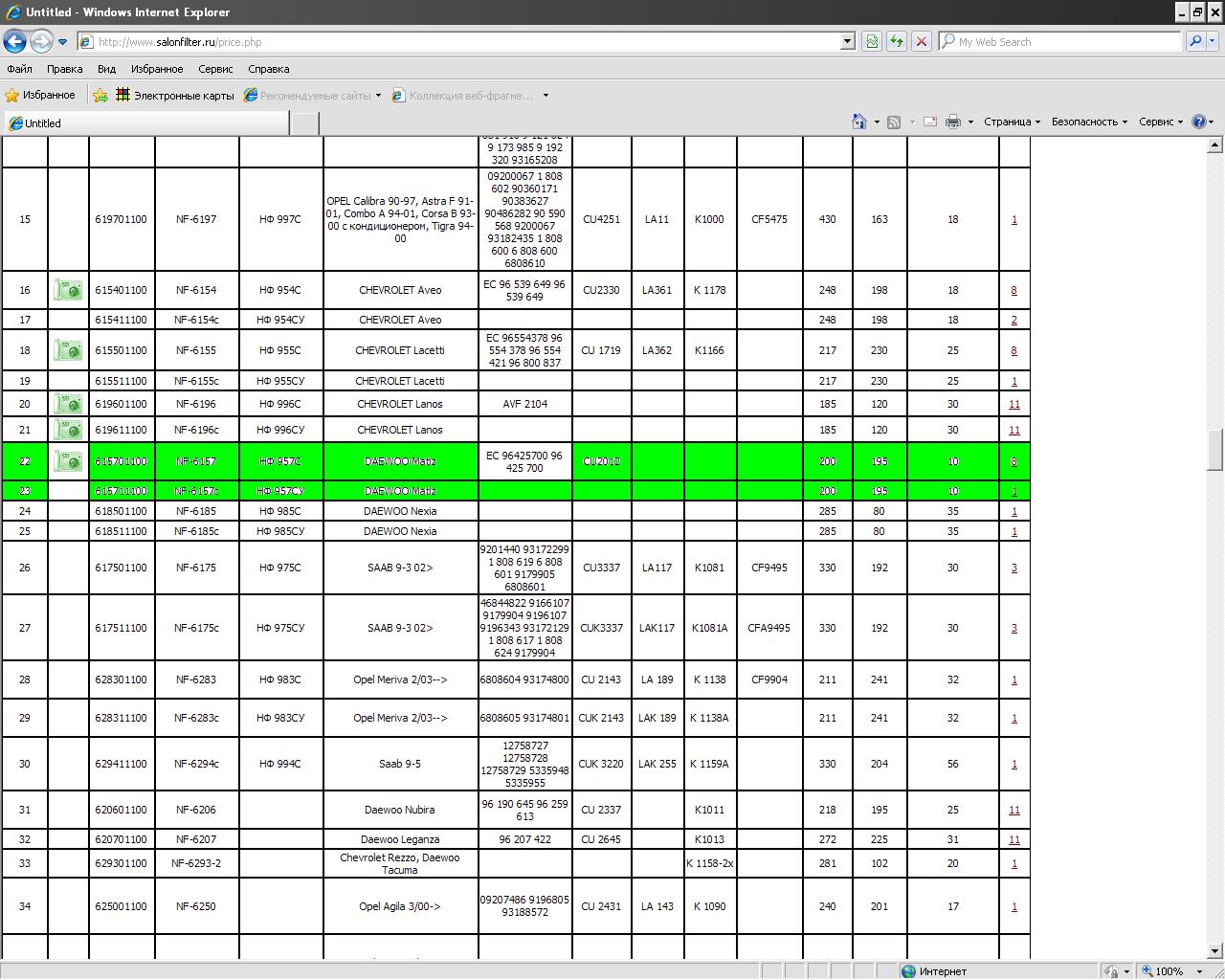1225x980 pixels.
Task: Click quantity link 3 in SAAB 9-3 row 26
Action: point(1013,568)
